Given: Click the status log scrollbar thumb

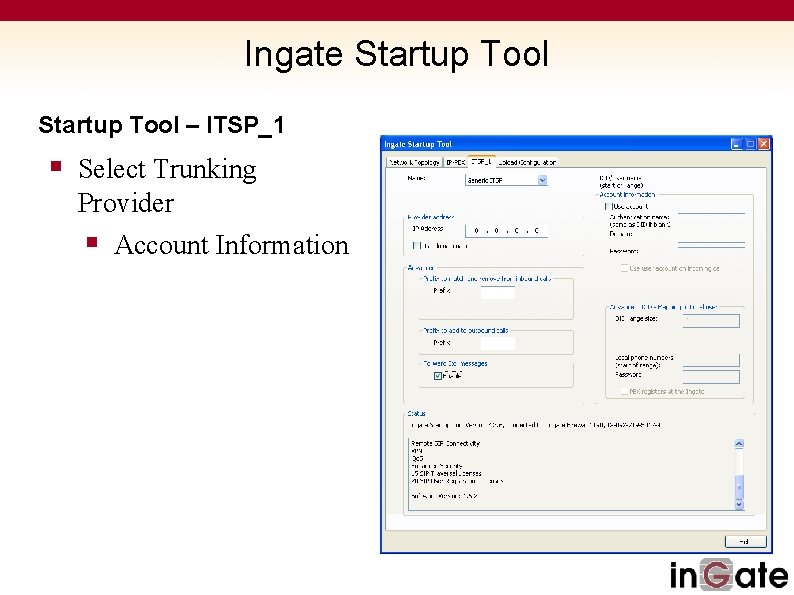Looking at the screenshot, I should click(739, 487).
